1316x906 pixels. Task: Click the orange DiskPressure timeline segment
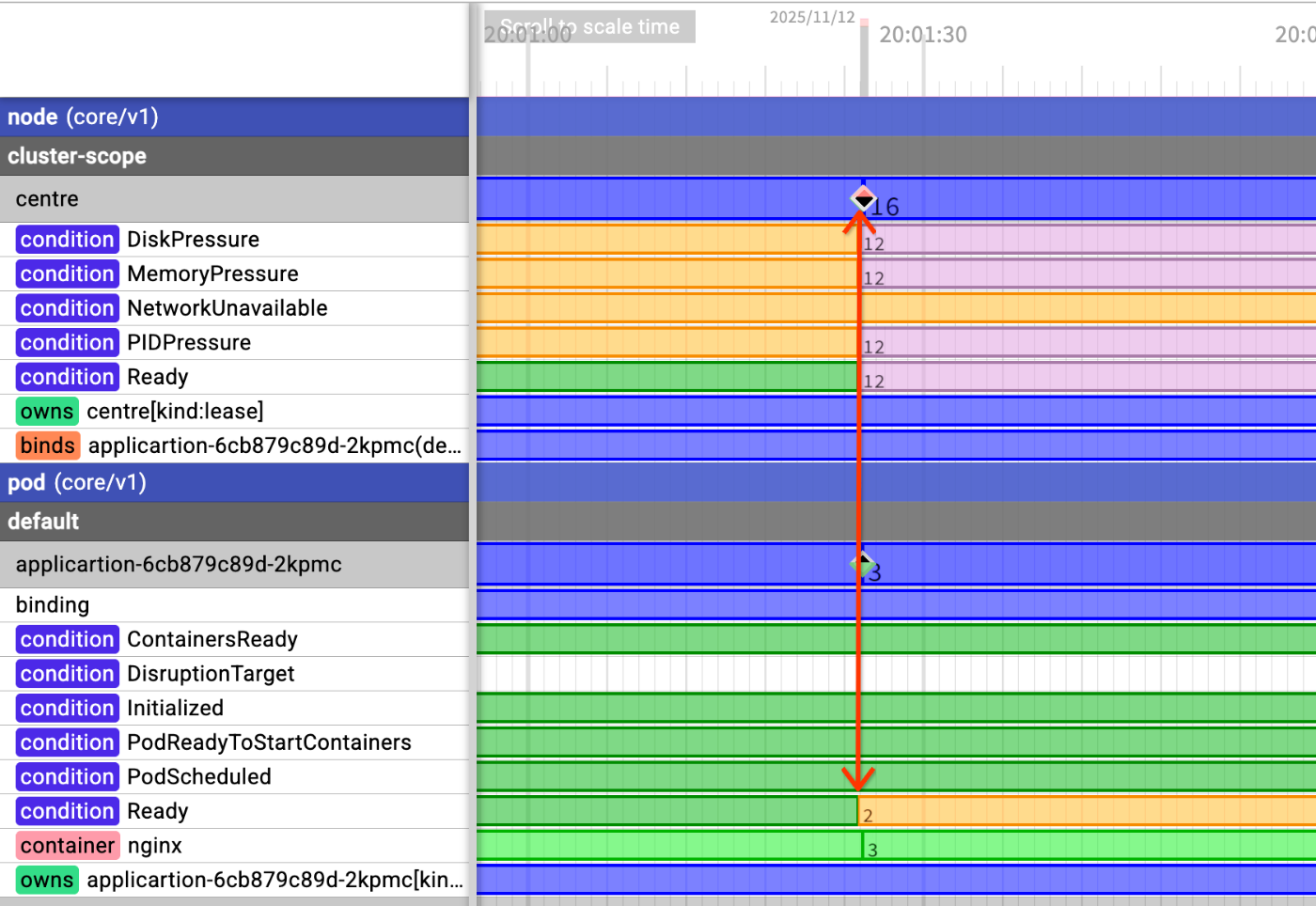(667, 240)
